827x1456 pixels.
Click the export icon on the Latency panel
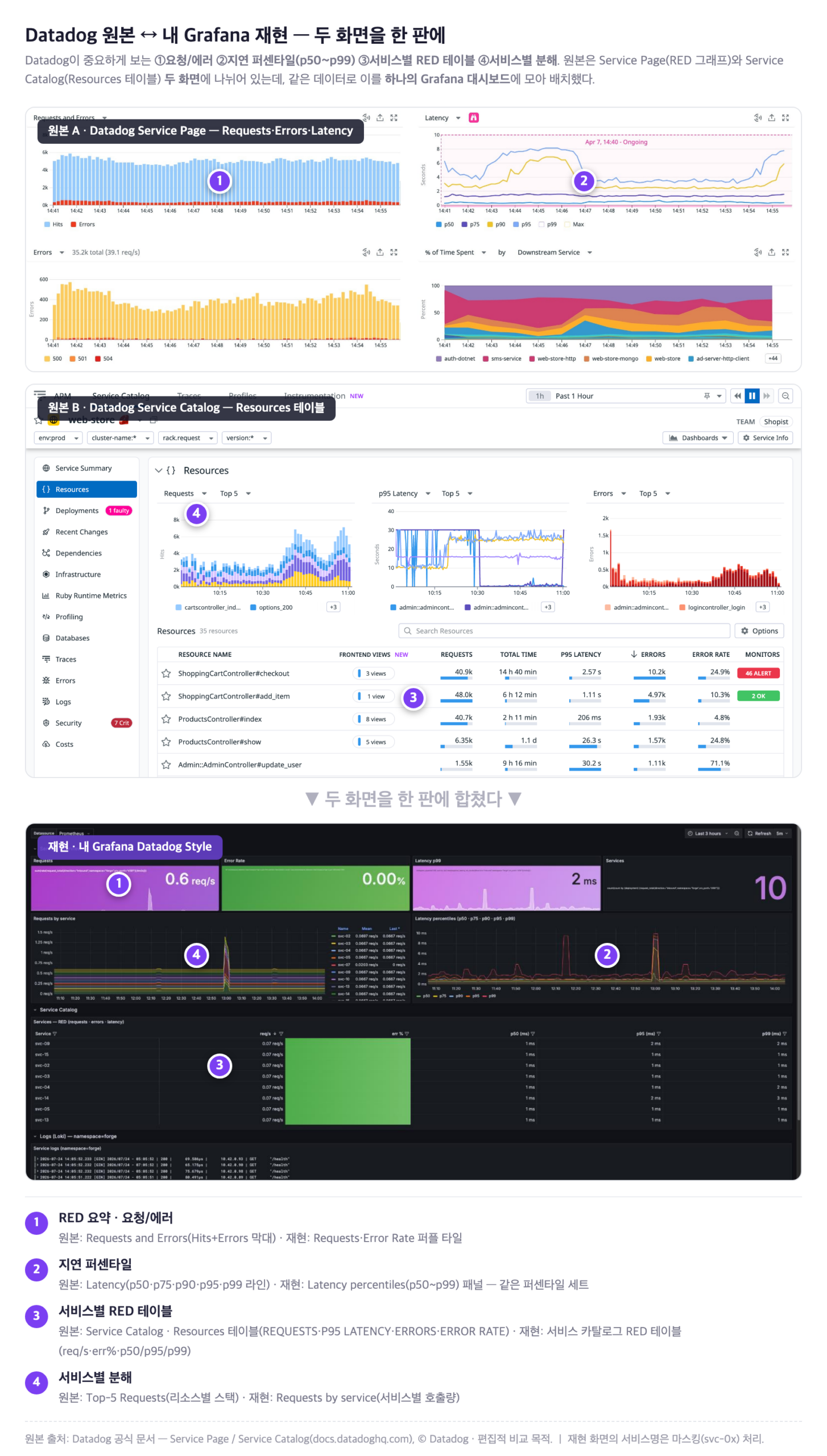[771, 118]
